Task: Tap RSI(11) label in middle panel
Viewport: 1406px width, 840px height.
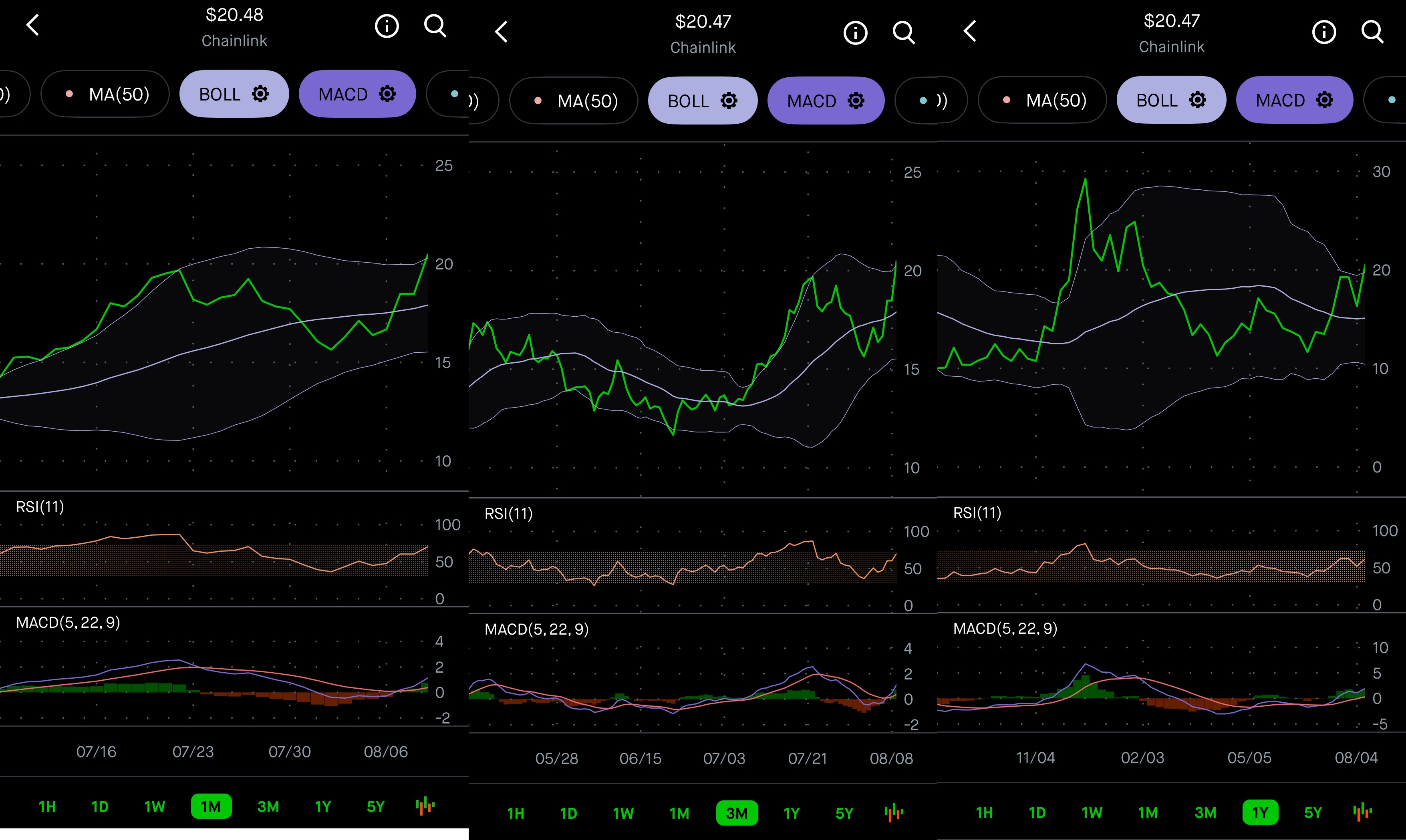Action: (508, 513)
